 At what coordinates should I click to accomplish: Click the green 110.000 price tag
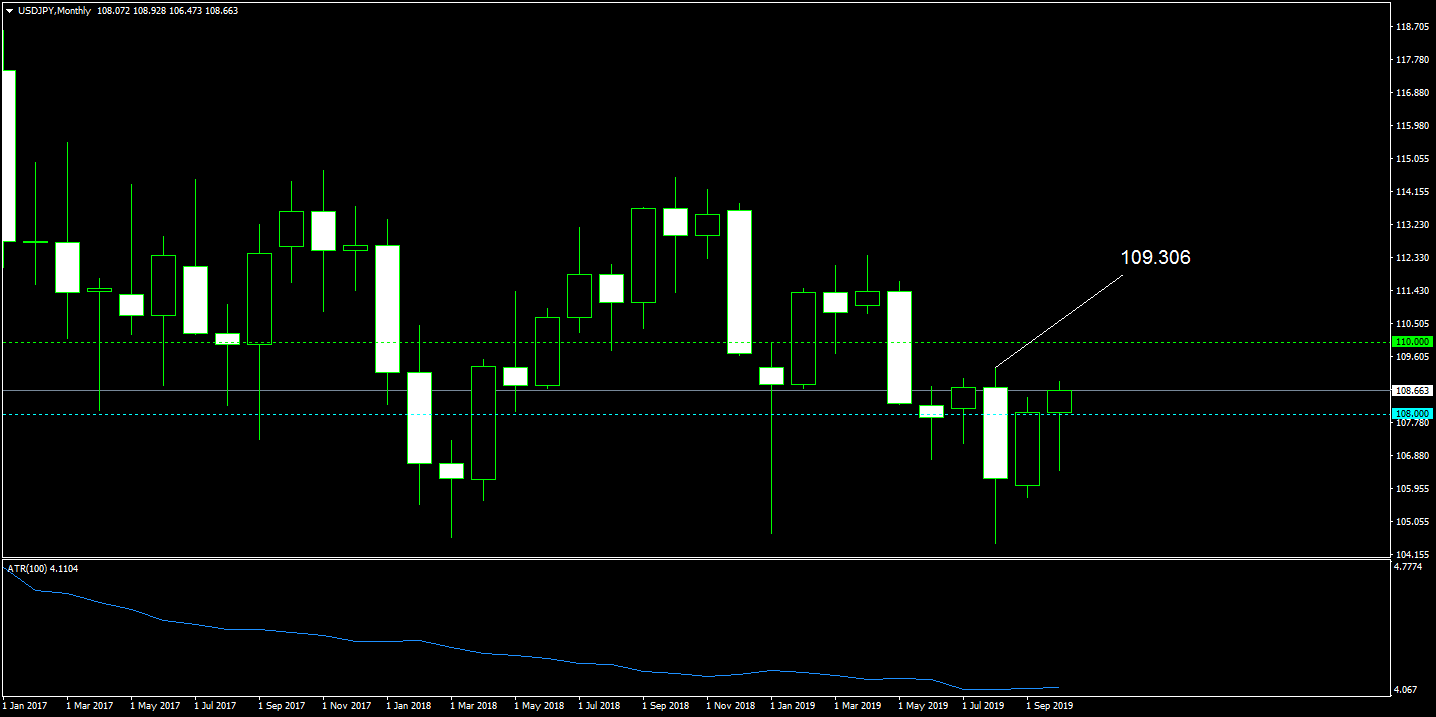pos(1412,342)
